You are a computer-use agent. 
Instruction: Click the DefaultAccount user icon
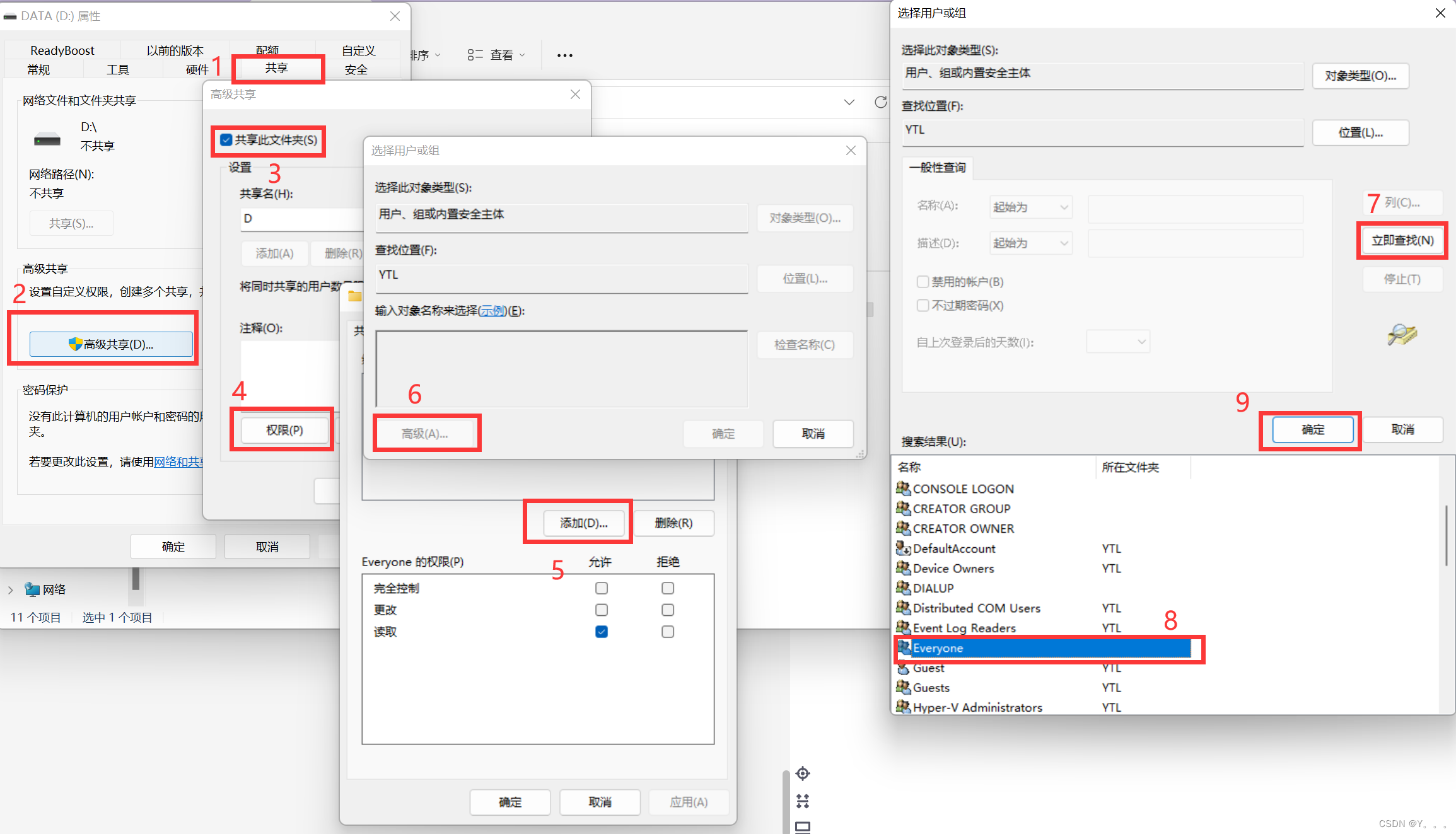click(x=903, y=548)
